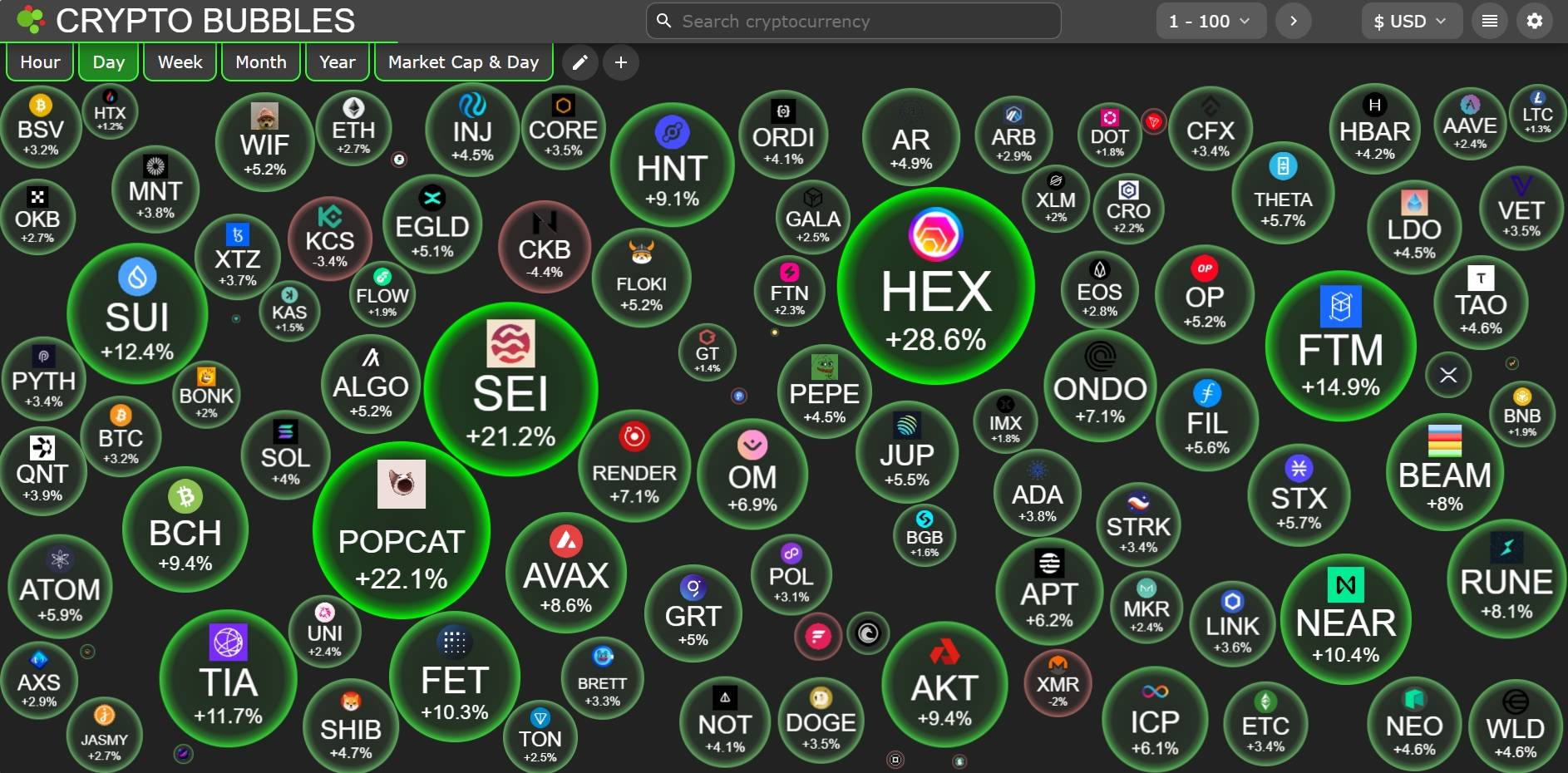
Task: Switch to the Week tab
Action: point(180,62)
